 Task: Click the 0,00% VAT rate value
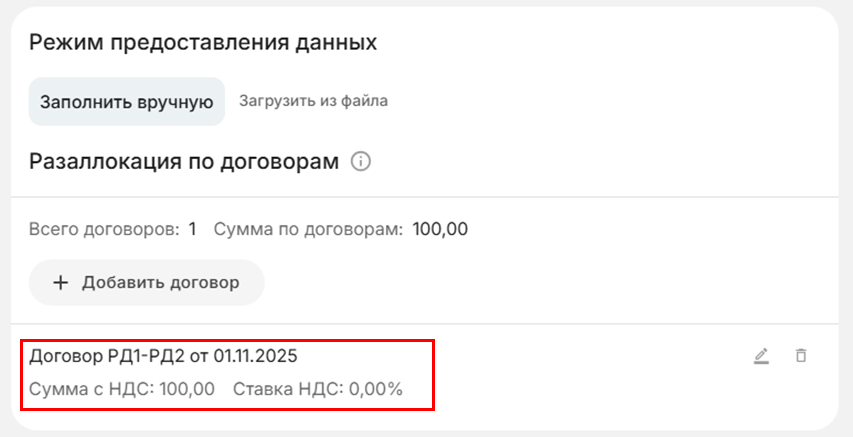pos(375,389)
